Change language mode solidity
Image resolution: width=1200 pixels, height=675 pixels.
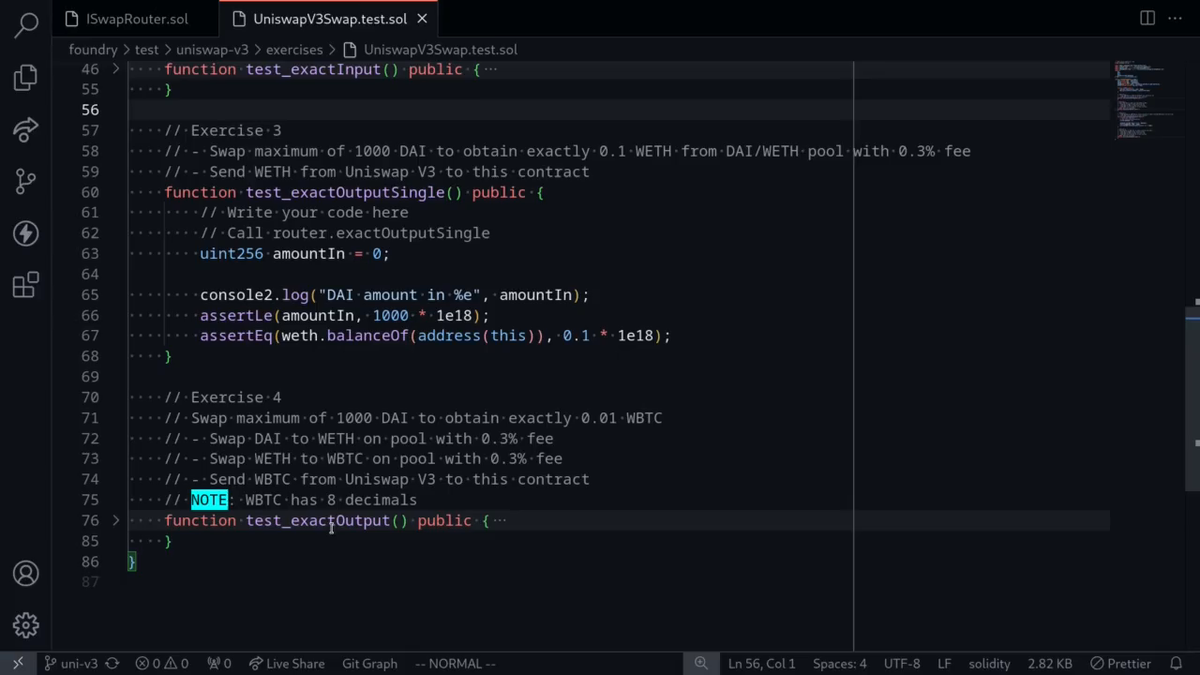tap(989, 663)
